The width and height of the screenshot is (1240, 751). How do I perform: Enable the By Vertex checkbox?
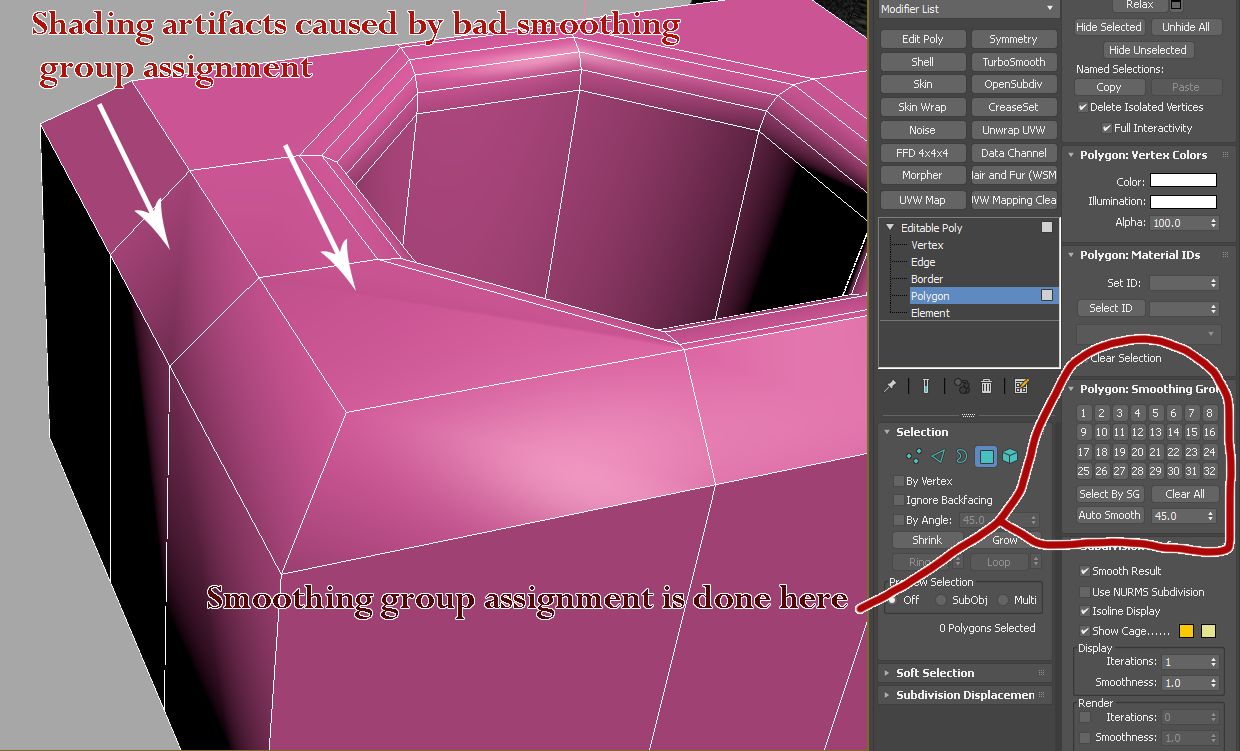click(898, 481)
